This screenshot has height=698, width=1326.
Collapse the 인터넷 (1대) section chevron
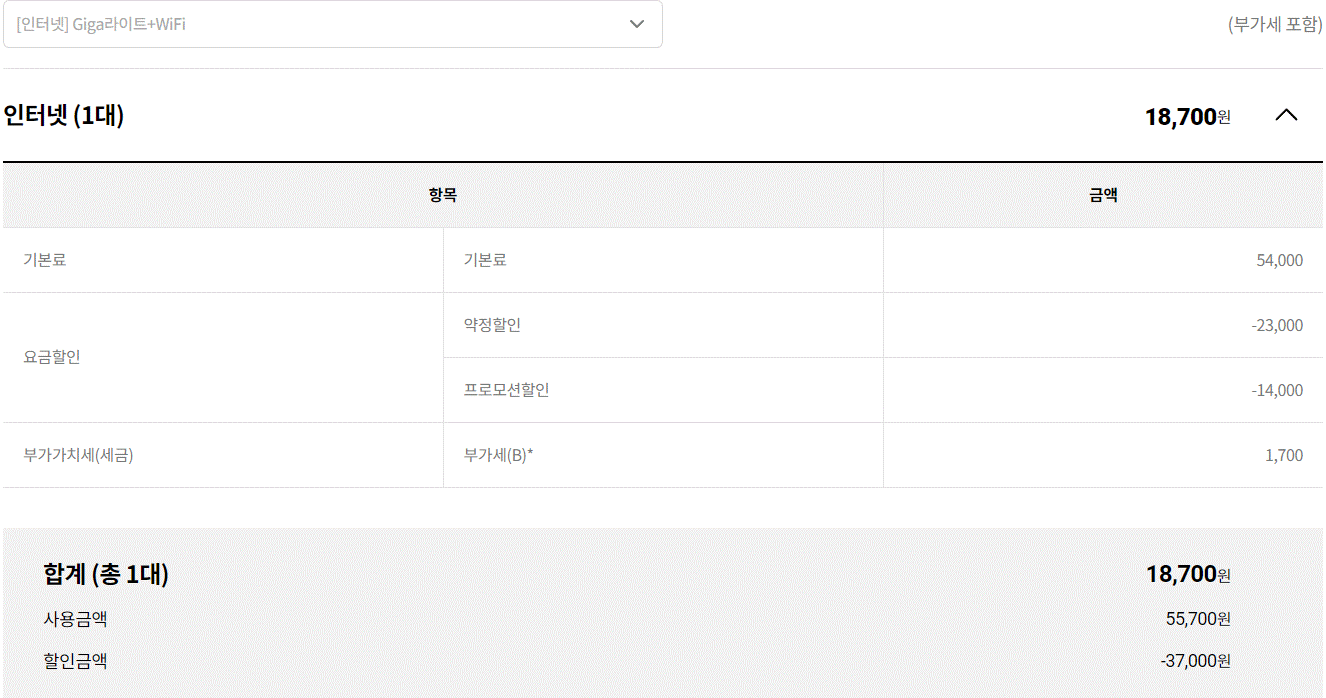pos(1286,115)
